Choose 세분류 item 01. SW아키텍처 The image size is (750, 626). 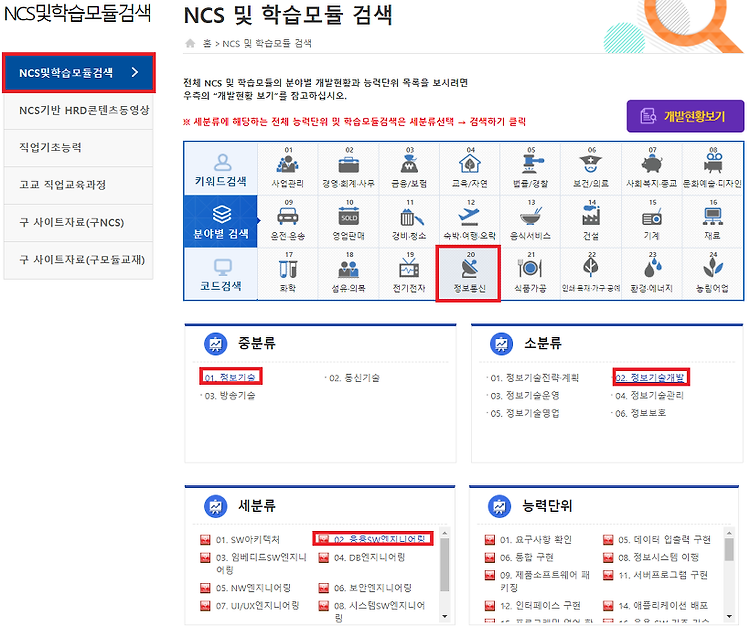(x=247, y=539)
